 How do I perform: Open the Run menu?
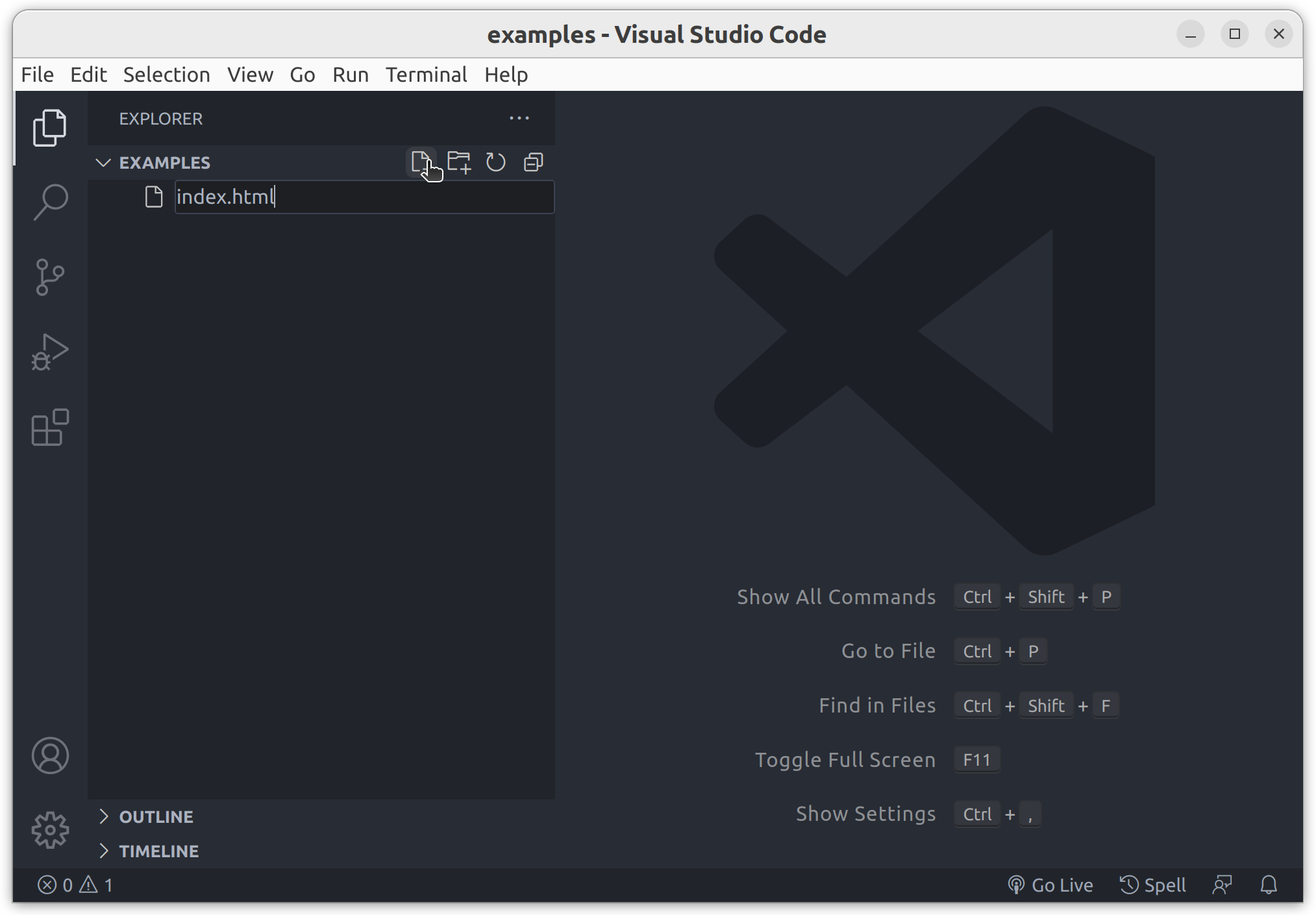351,75
